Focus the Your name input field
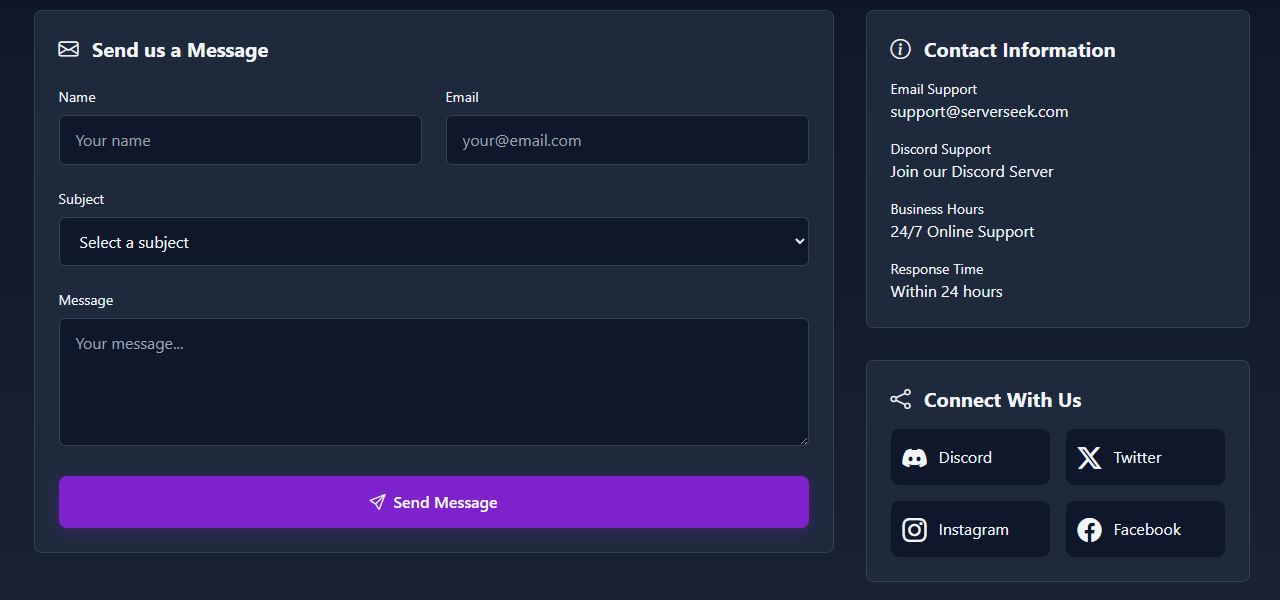The height and width of the screenshot is (600, 1280). point(240,140)
